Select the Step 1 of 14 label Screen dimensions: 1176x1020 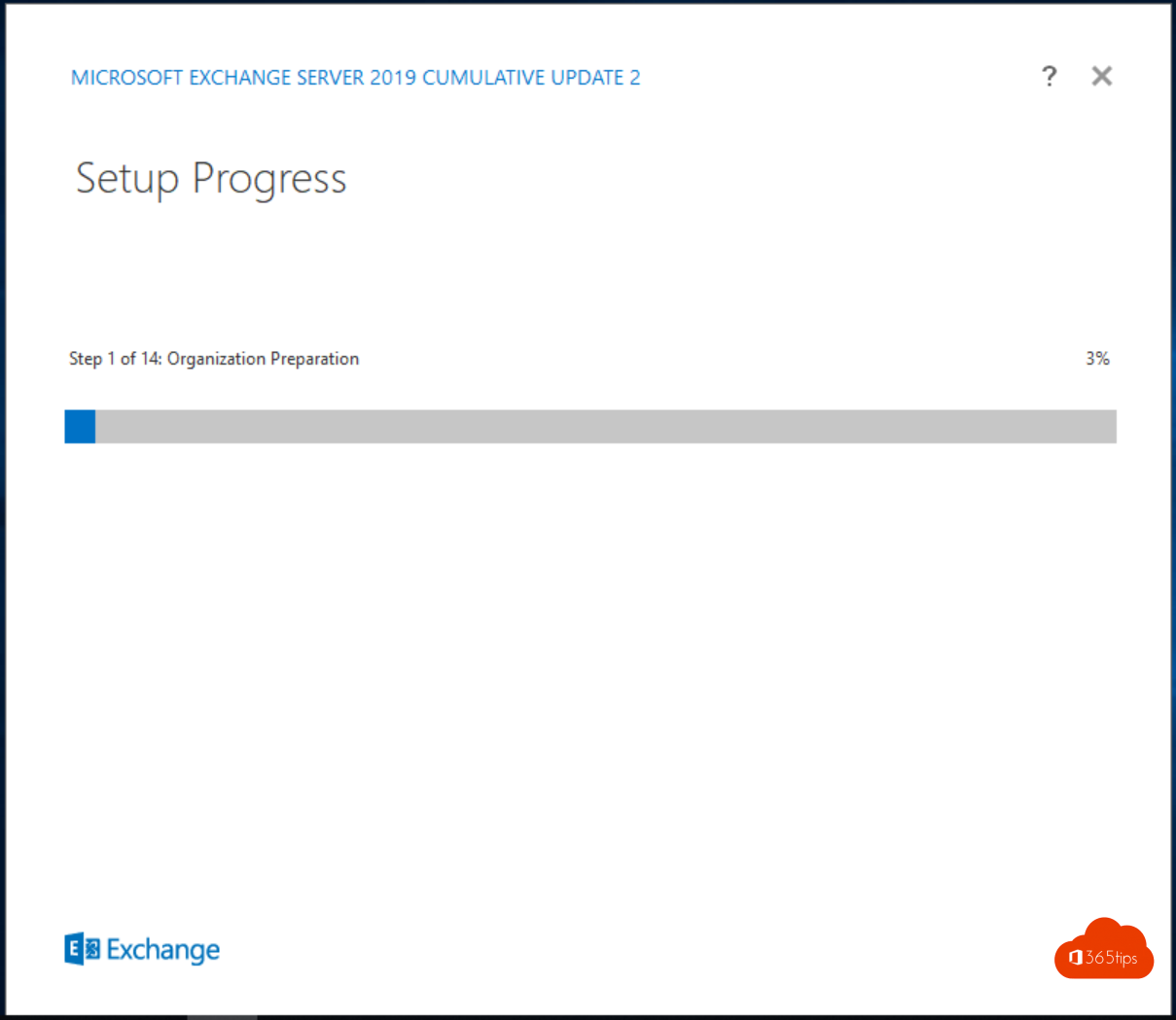coord(117,359)
